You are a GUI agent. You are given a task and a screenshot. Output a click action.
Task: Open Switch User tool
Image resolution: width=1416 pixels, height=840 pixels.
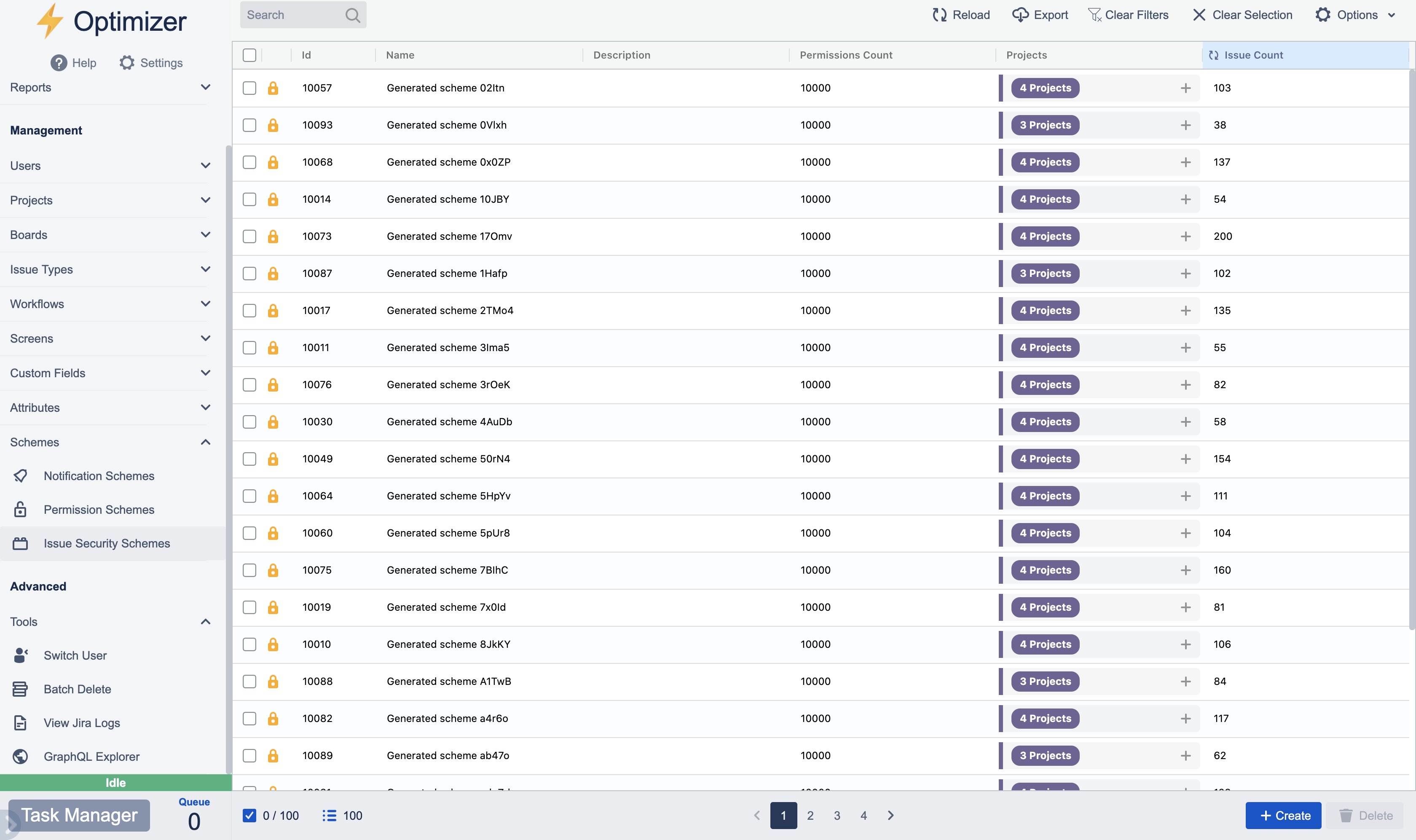(x=75, y=655)
